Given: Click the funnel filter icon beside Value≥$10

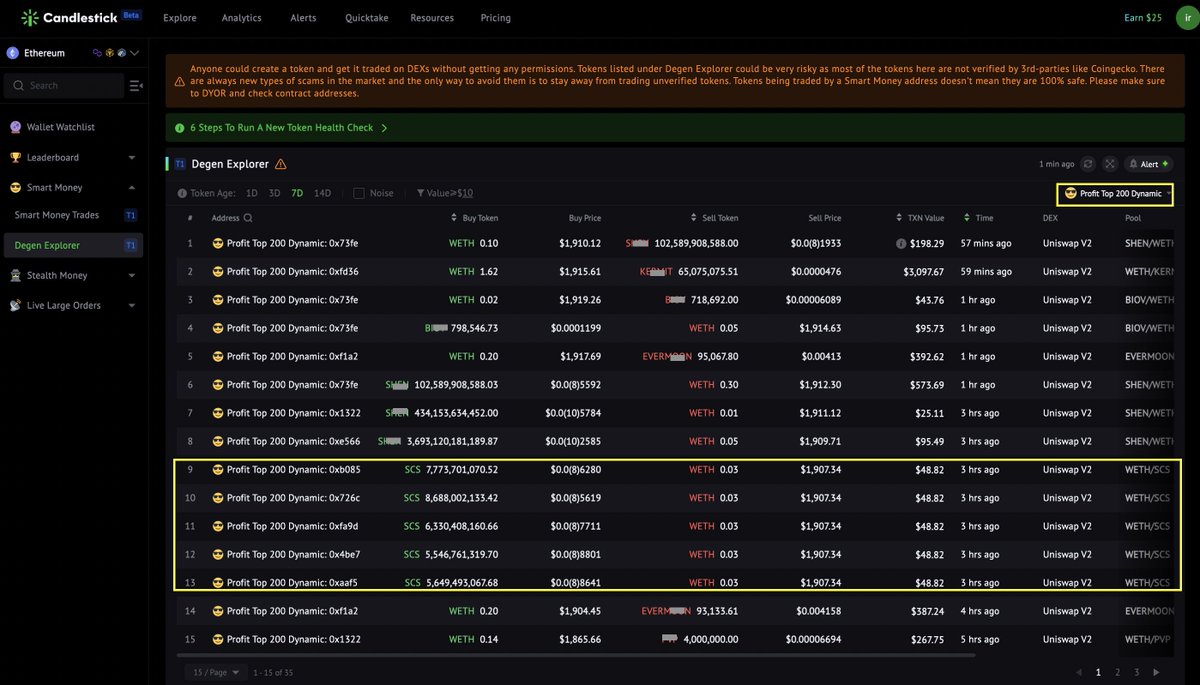Looking at the screenshot, I should (x=420, y=193).
